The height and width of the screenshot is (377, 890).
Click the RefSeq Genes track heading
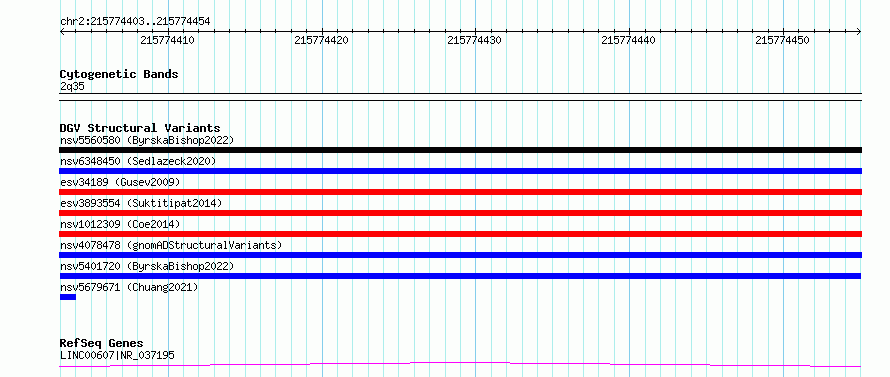point(101,343)
